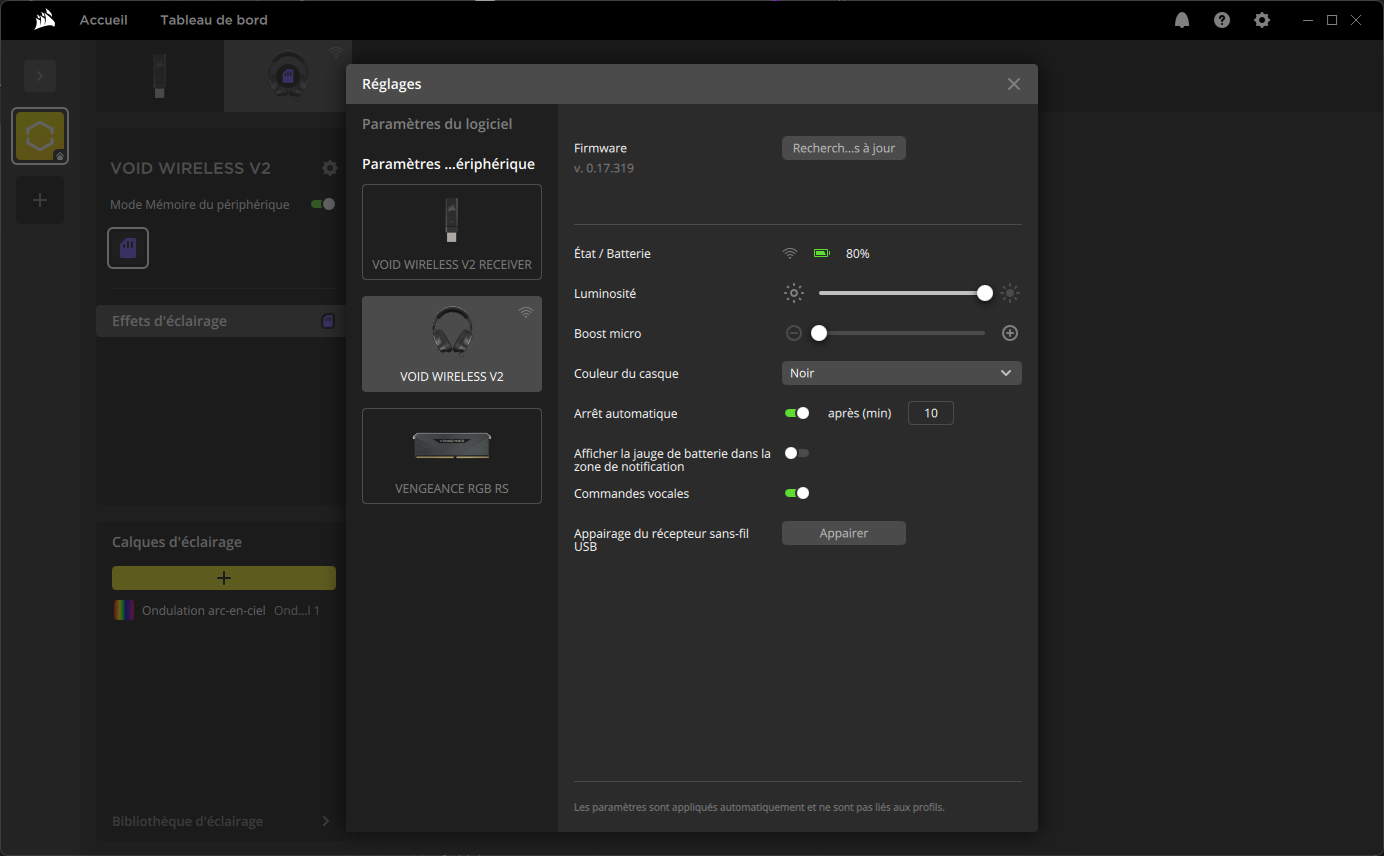
Task: Open notifications bell icon
Action: point(1182,20)
